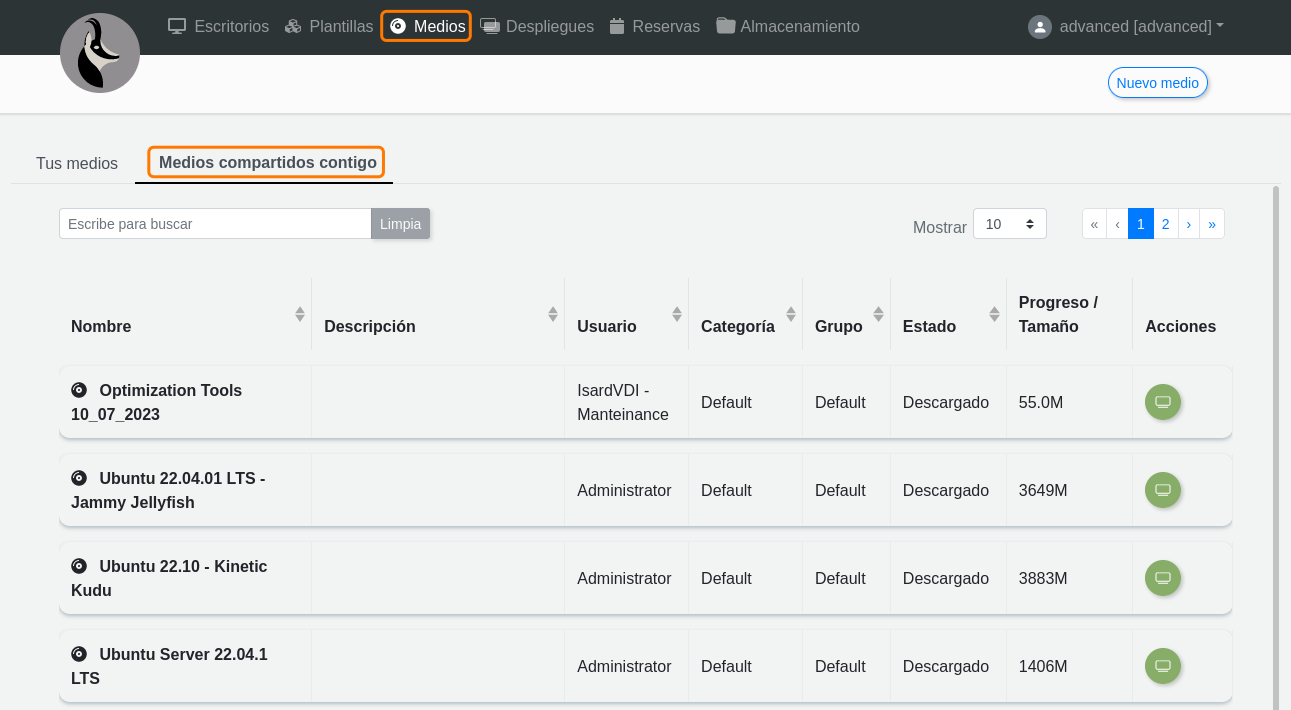Screen dimensions: 1291x710
Task: Click the vertical scrollbar of the table
Action: click(x=1275, y=440)
